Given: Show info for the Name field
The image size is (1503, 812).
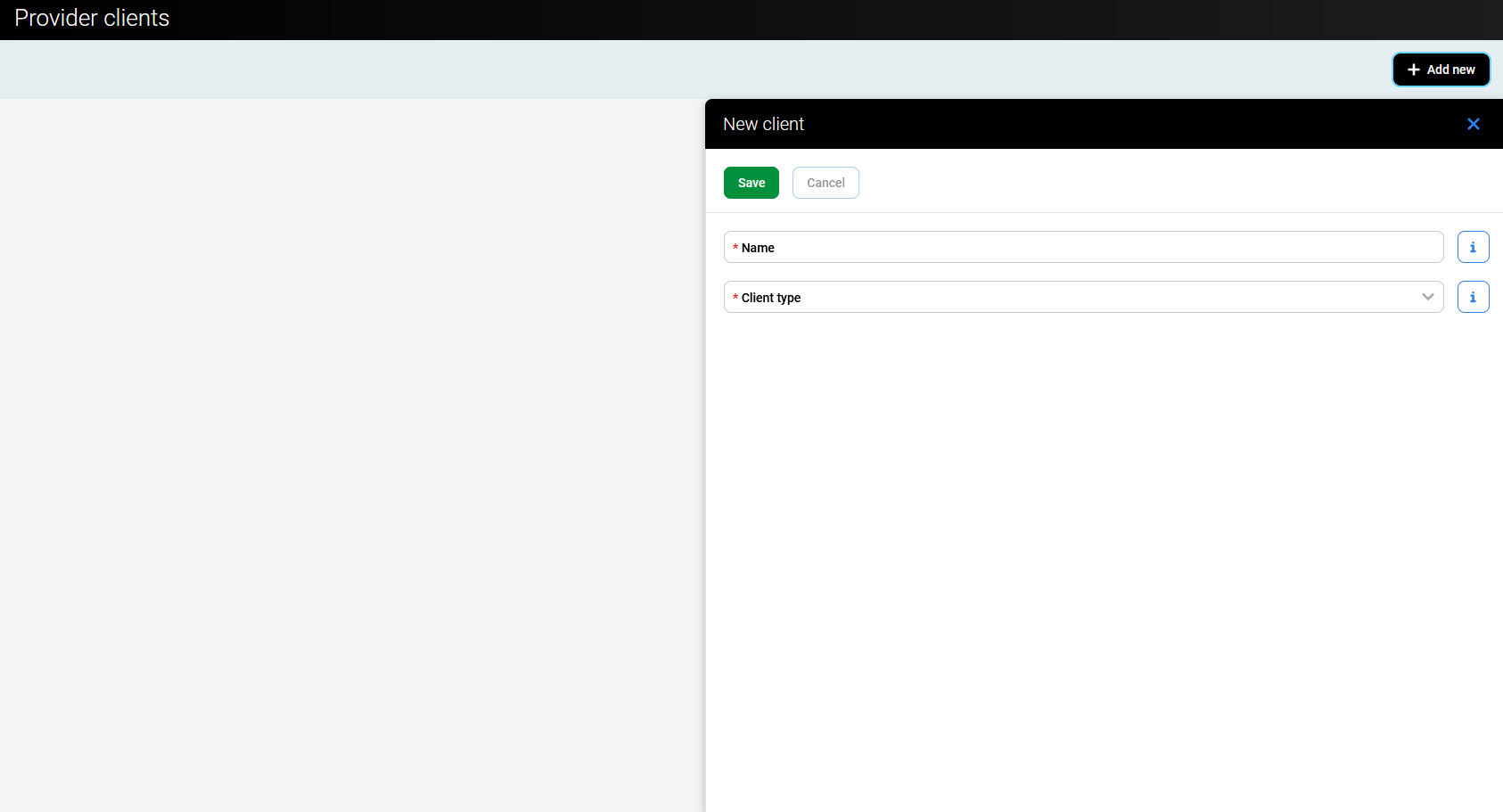Looking at the screenshot, I should [x=1473, y=247].
